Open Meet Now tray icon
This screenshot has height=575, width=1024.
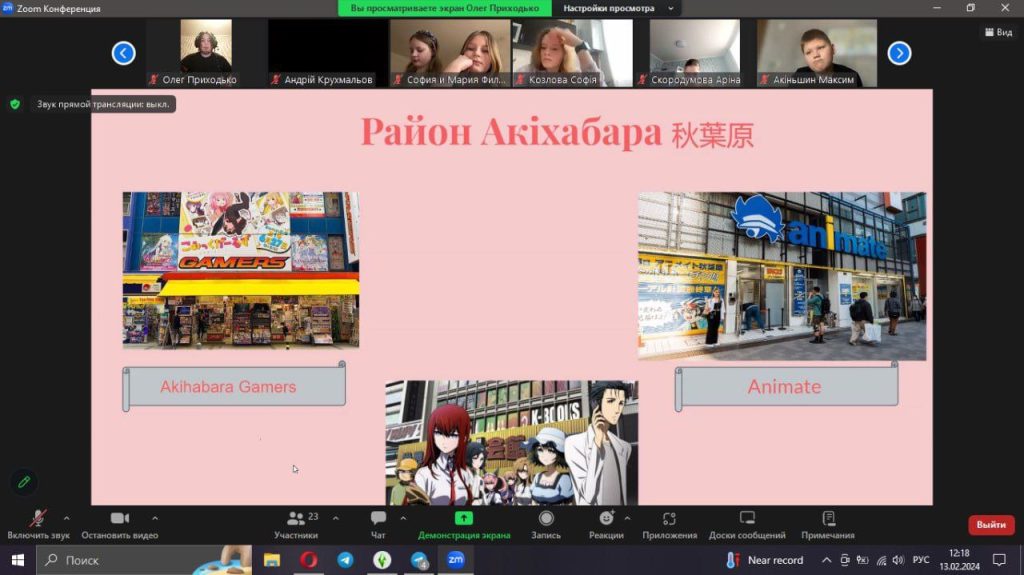click(x=844, y=560)
